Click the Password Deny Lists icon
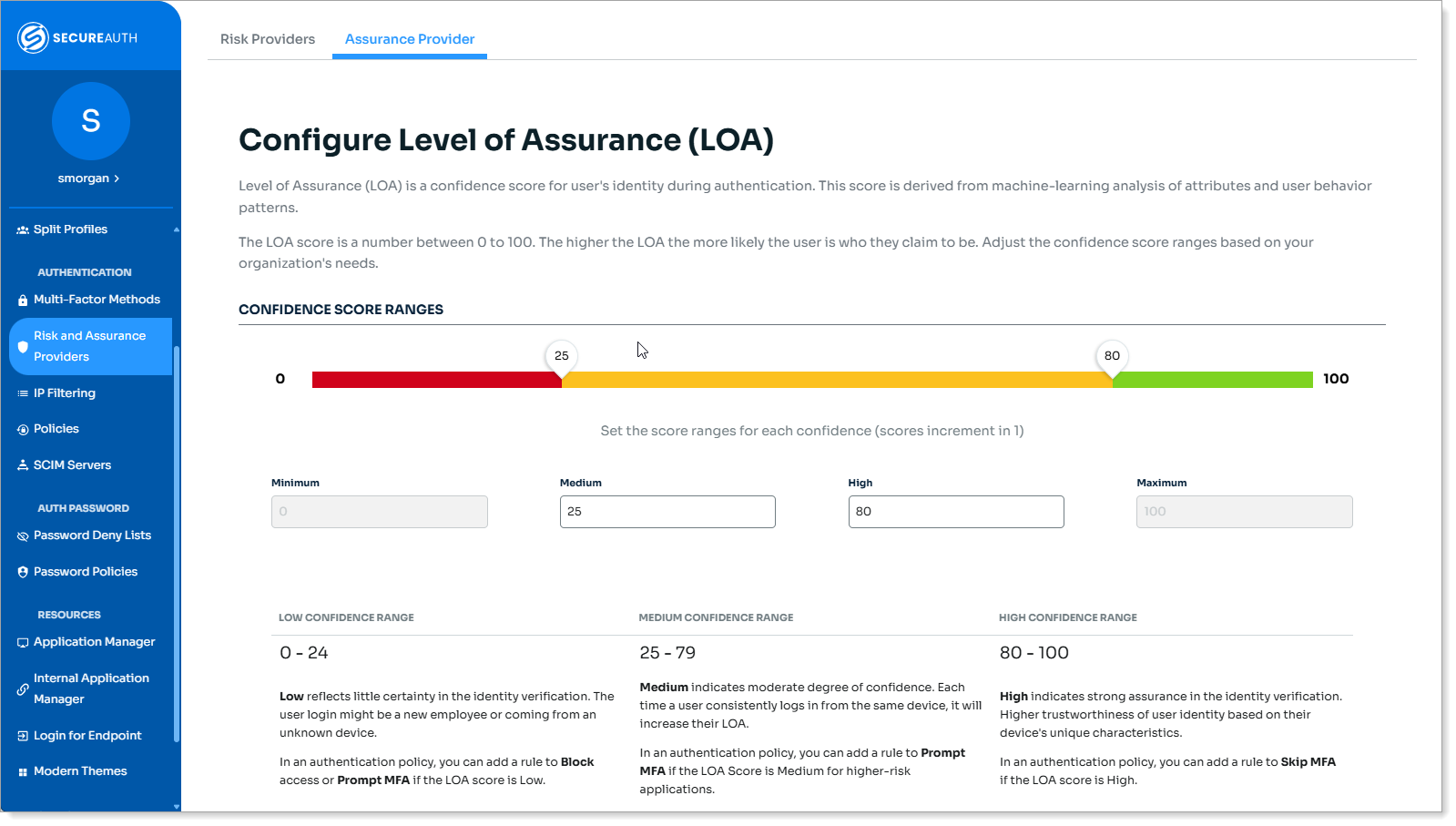Screen dimensions: 1456x826 [x=23, y=536]
